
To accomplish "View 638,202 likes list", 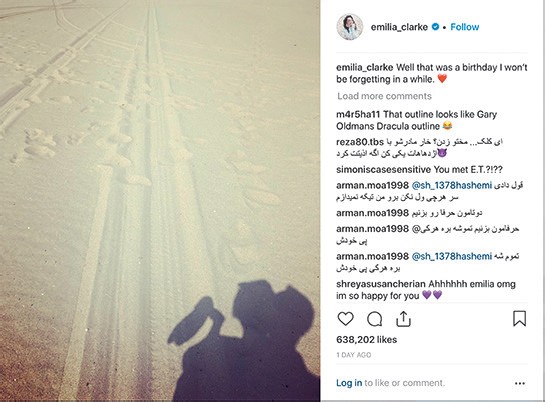I will [366, 339].
